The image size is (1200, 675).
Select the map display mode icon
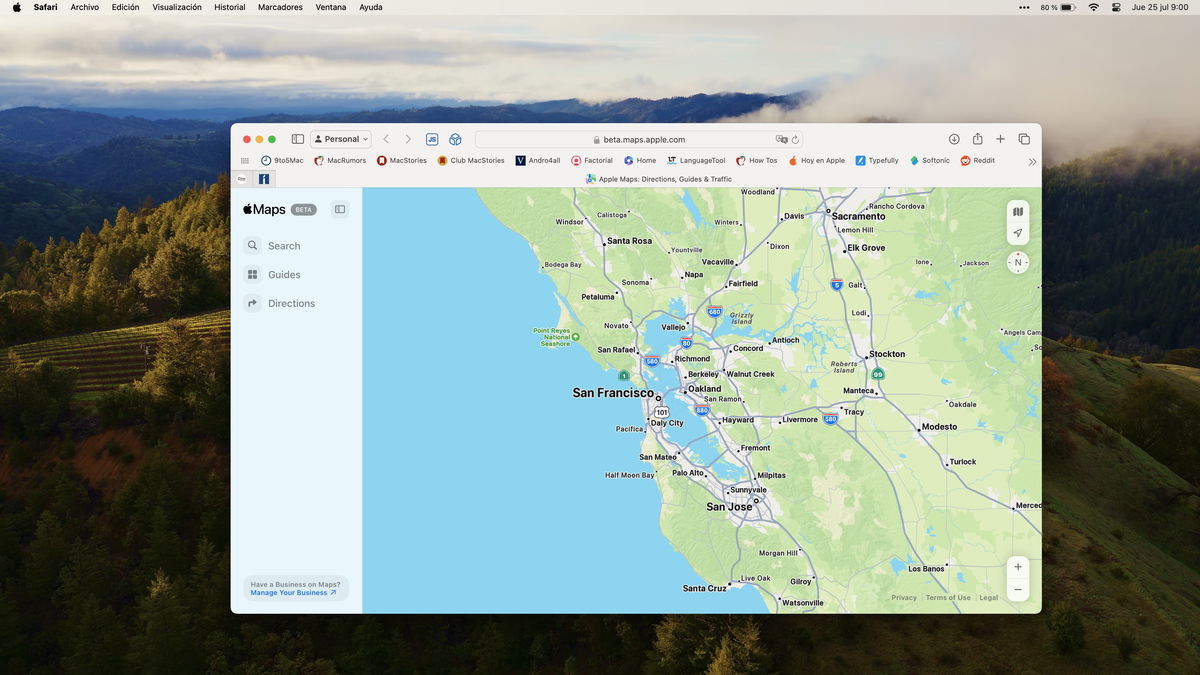pos(1017,211)
